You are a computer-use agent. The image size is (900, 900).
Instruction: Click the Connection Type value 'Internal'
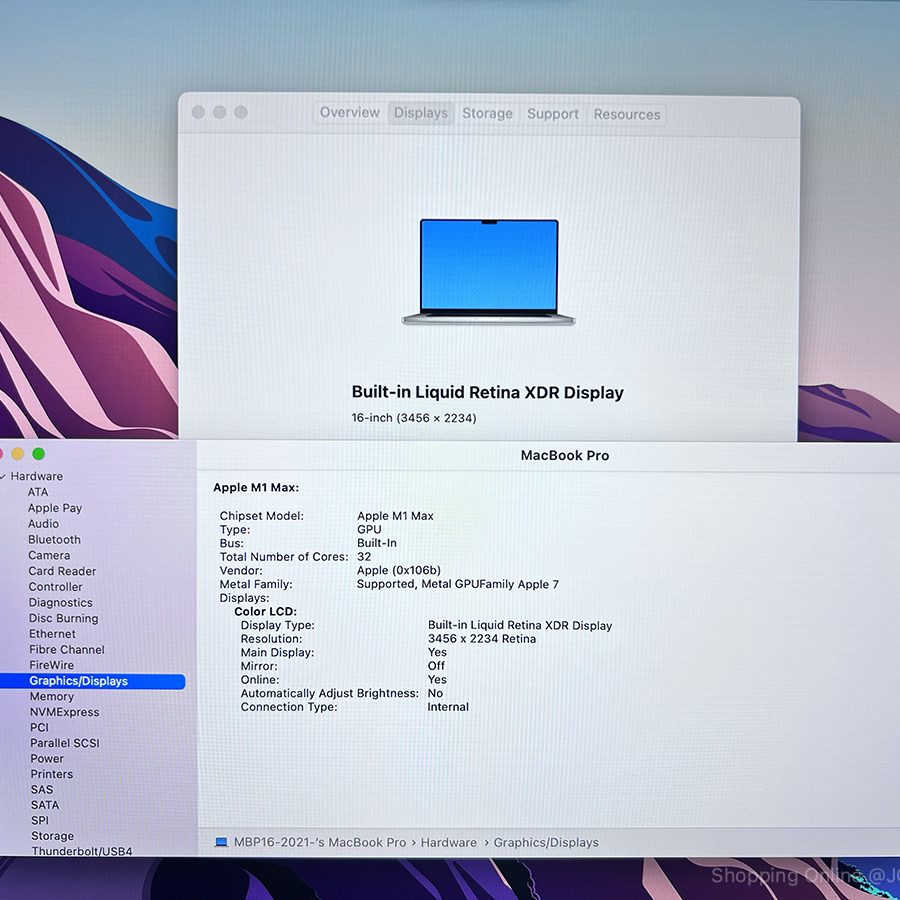(448, 707)
